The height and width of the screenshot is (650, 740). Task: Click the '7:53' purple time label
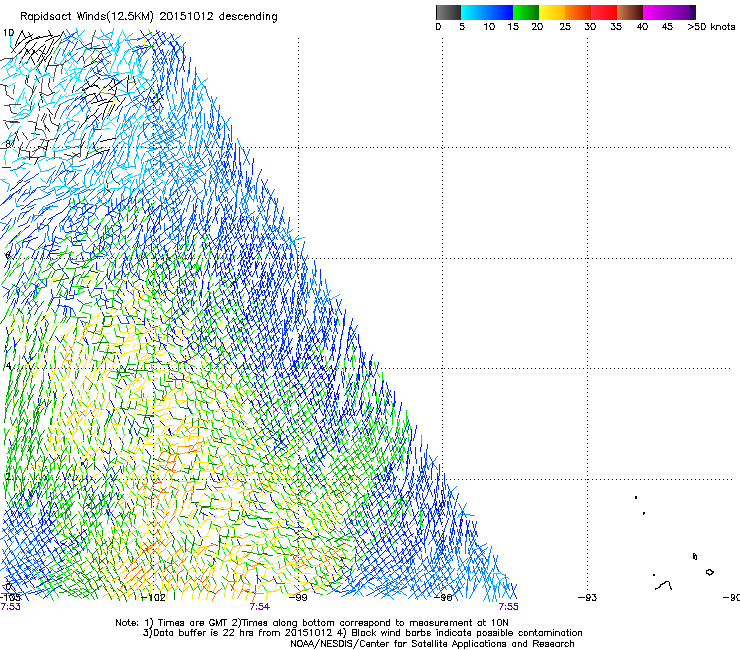click(10, 607)
